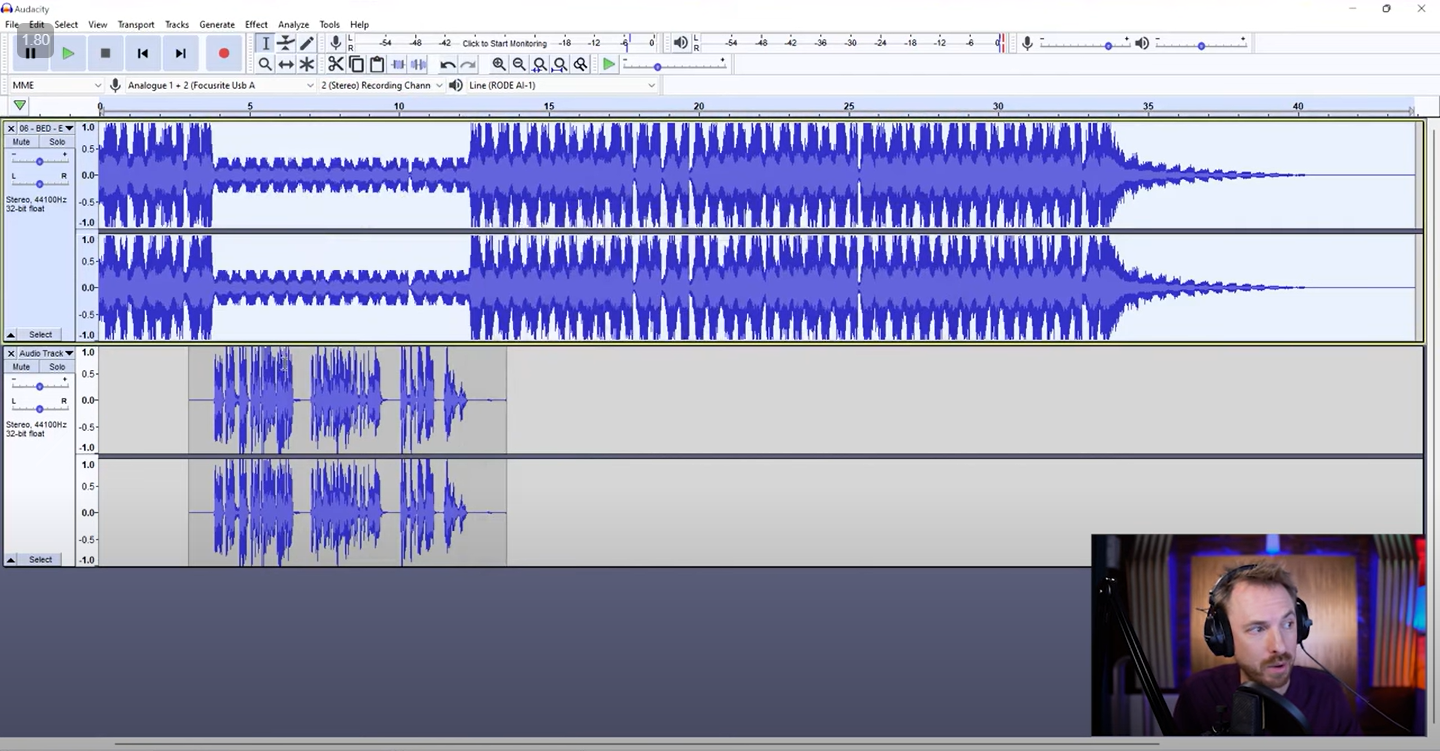Select the Draw pencil tool
1440x751 pixels.
(x=307, y=43)
